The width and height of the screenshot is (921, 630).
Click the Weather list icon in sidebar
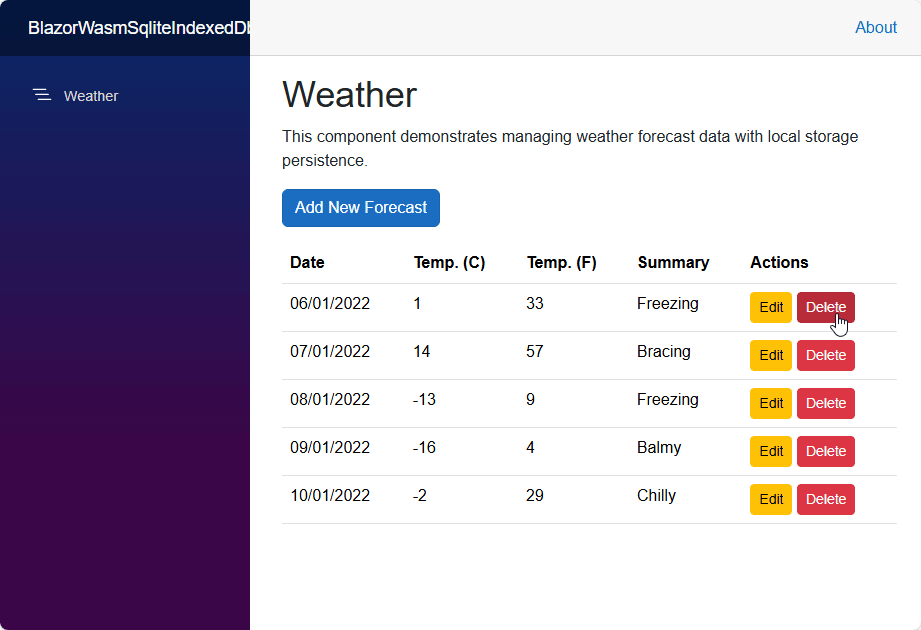coord(42,95)
